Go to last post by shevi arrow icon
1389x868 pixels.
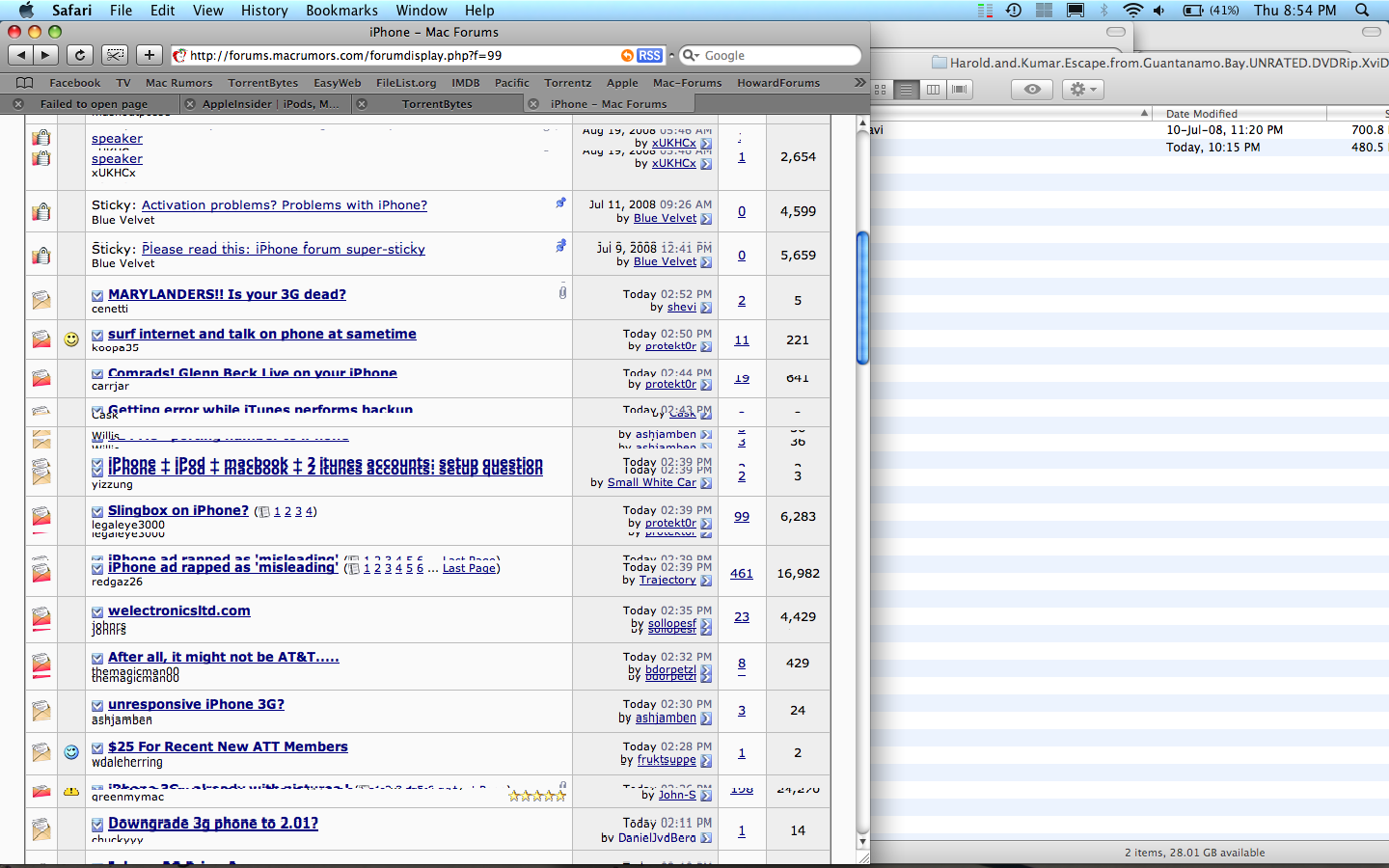coord(706,308)
